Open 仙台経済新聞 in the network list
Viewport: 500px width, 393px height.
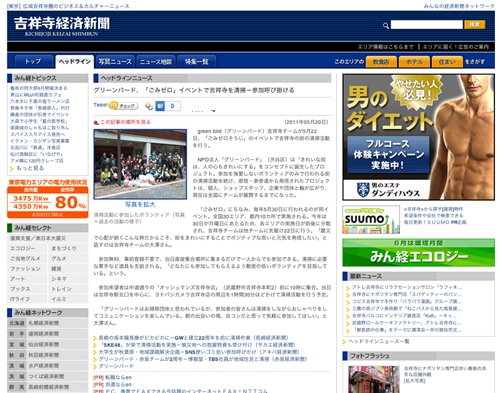[43, 345]
